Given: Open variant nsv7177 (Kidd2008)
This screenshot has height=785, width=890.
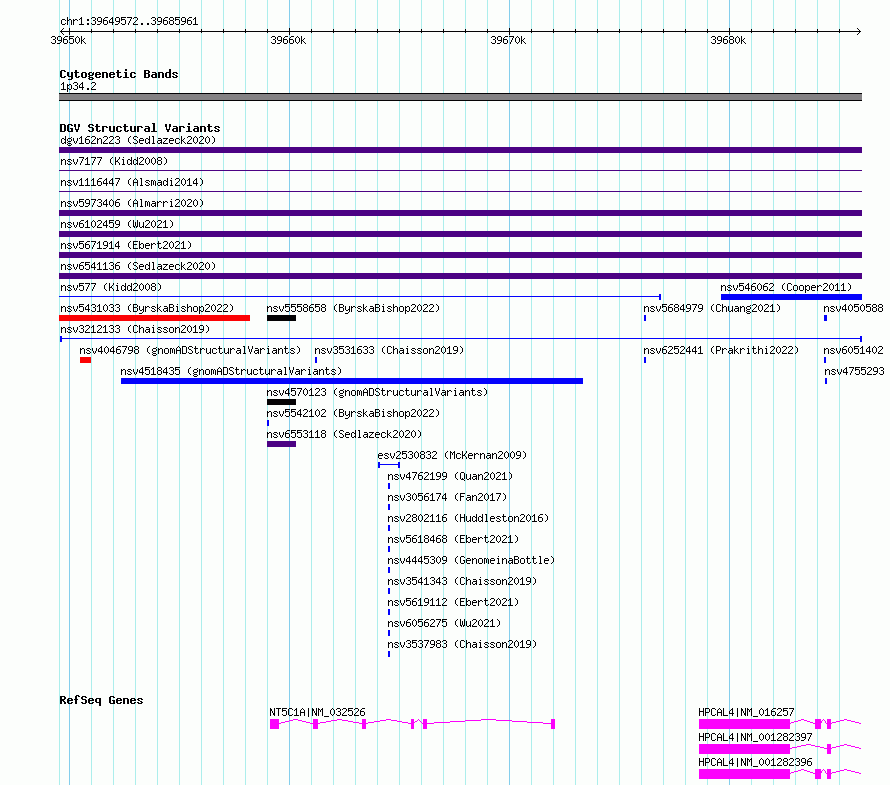Looking at the screenshot, I should tap(114, 161).
